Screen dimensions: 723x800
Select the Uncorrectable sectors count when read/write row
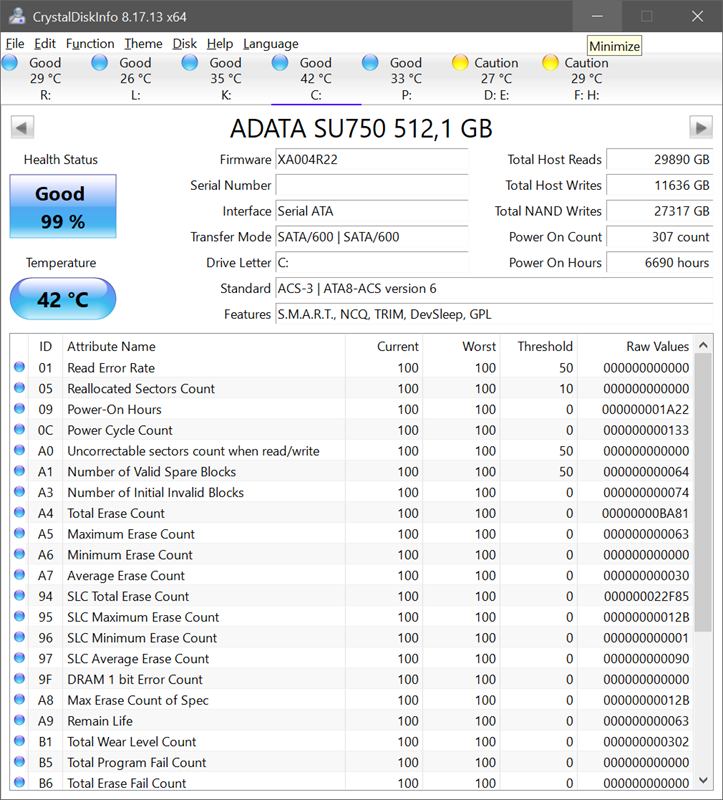point(352,451)
